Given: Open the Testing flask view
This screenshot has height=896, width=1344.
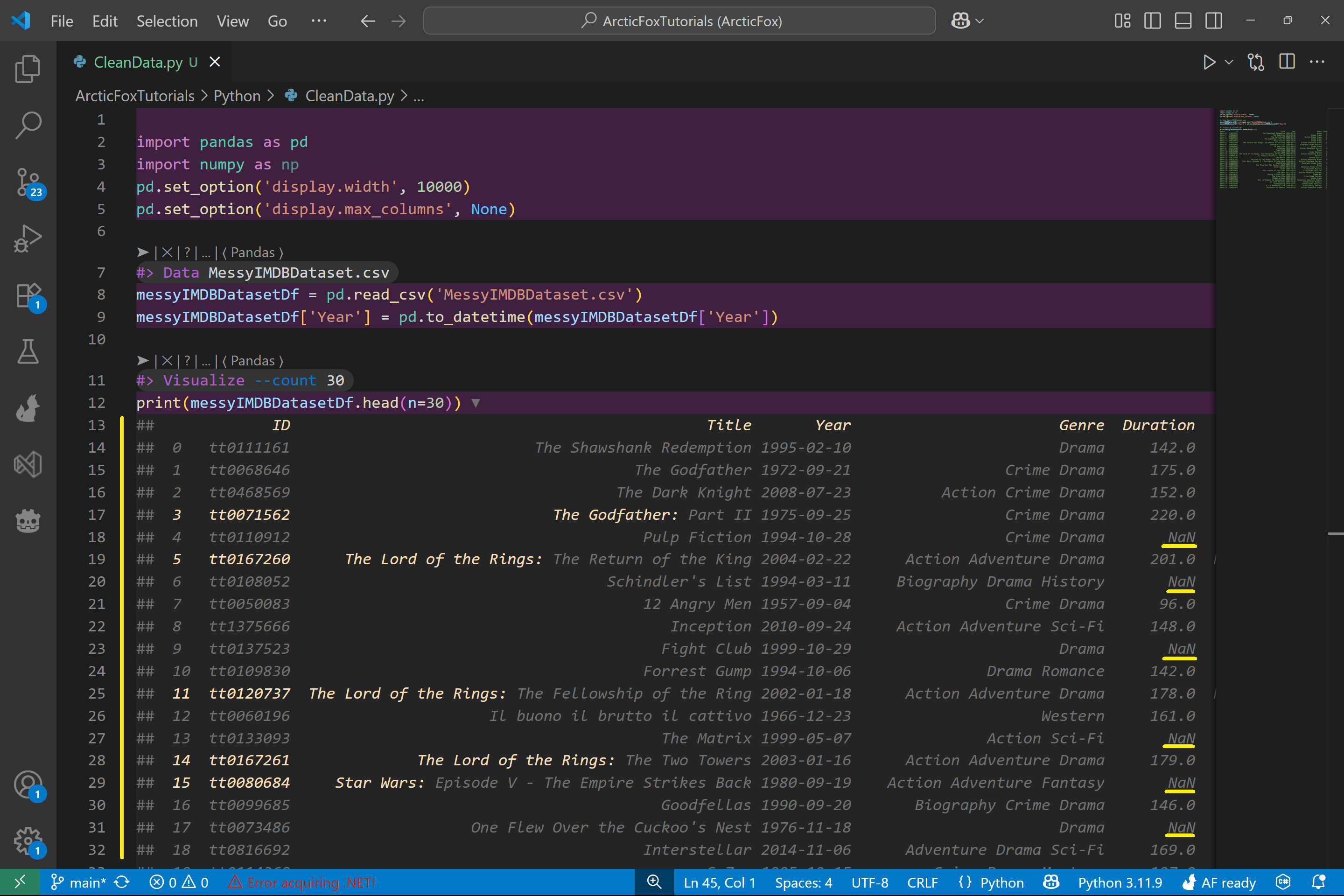Looking at the screenshot, I should (x=28, y=351).
